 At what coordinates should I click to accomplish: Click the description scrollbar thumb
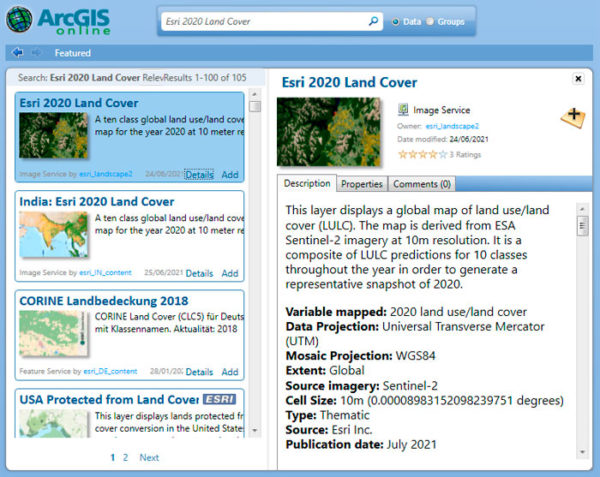point(582,226)
